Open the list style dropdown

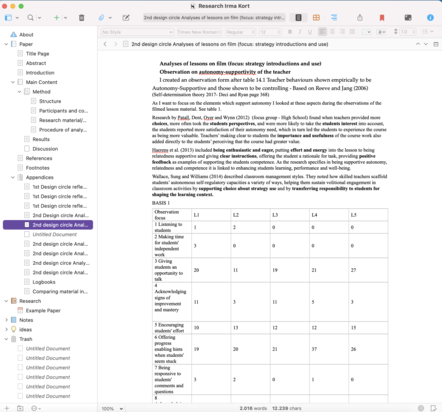[x=428, y=32]
